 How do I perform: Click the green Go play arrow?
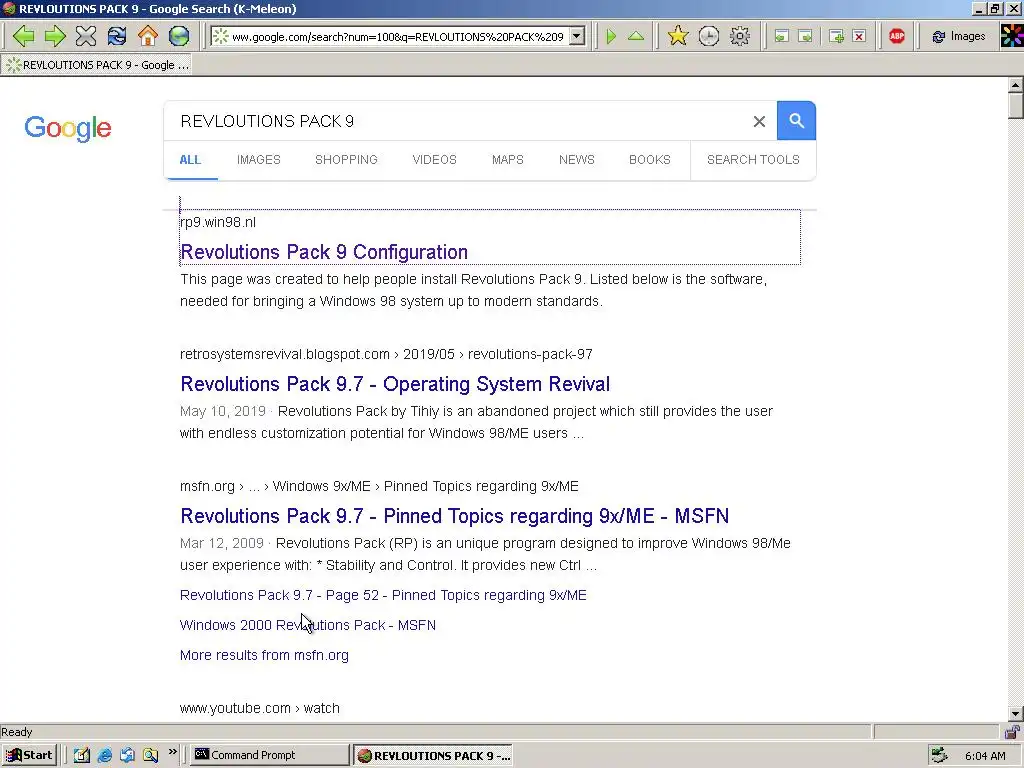[611, 36]
